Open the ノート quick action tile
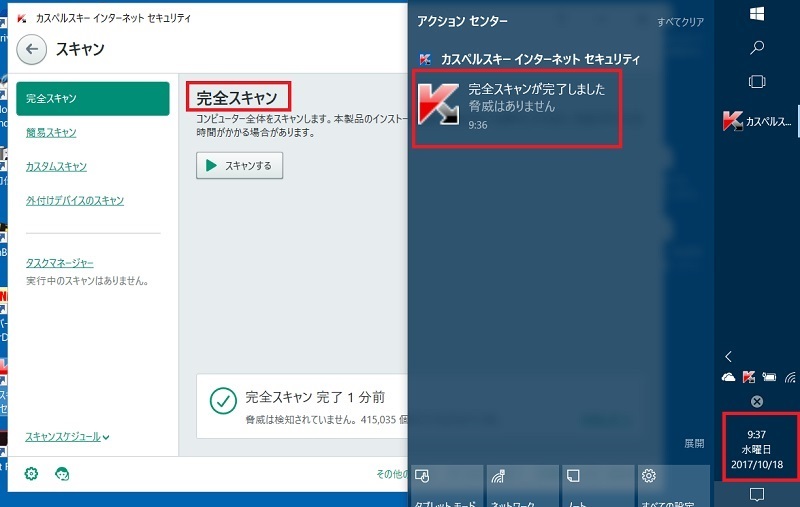800x507 pixels. [x=597, y=486]
